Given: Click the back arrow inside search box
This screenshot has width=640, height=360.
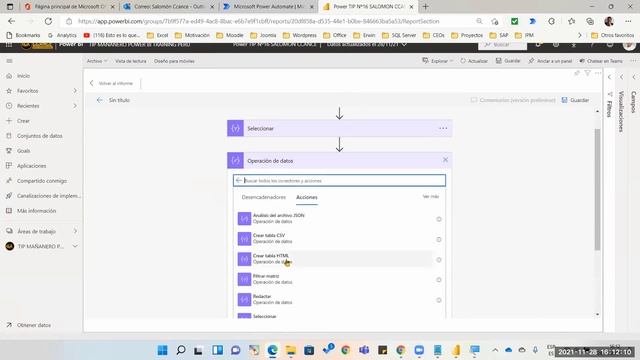Looking at the screenshot, I should tap(239, 180).
